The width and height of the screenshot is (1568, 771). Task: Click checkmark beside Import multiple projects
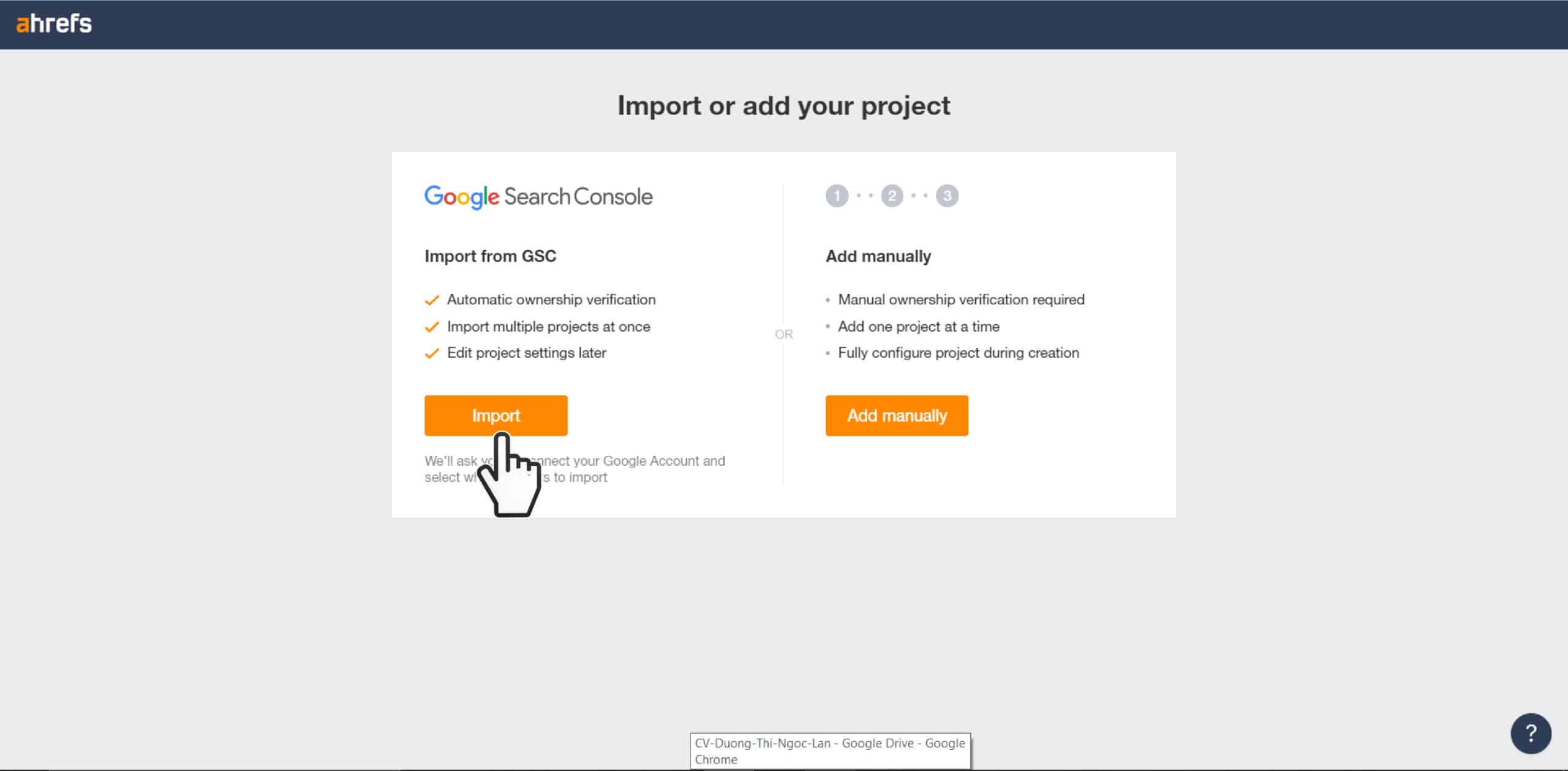(x=432, y=327)
